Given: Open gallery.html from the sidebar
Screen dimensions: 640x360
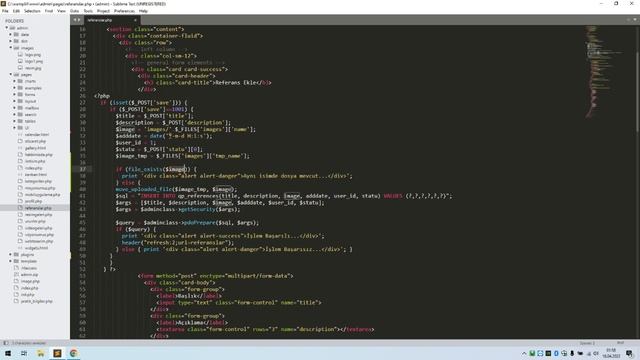Looking at the screenshot, I should pyautogui.click(x=35, y=148).
